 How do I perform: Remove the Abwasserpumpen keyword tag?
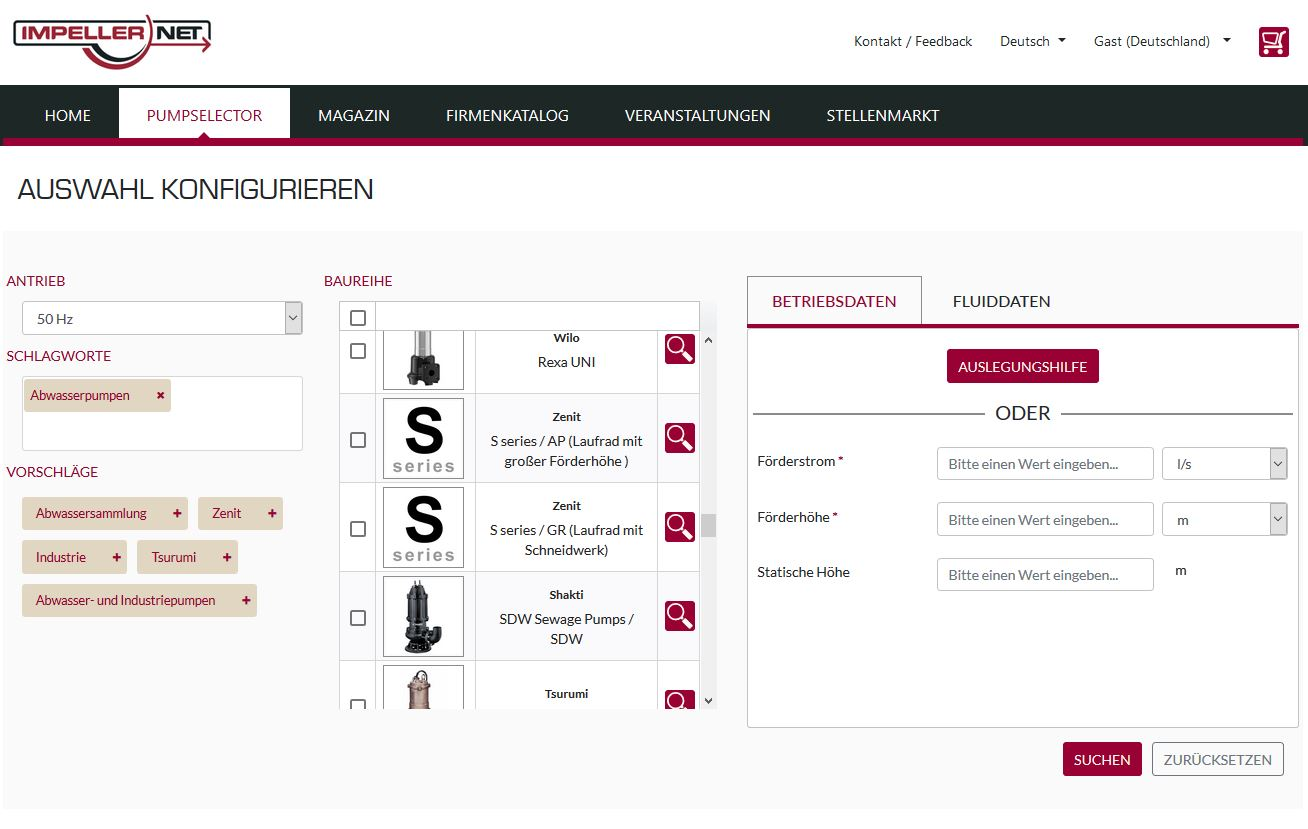160,395
